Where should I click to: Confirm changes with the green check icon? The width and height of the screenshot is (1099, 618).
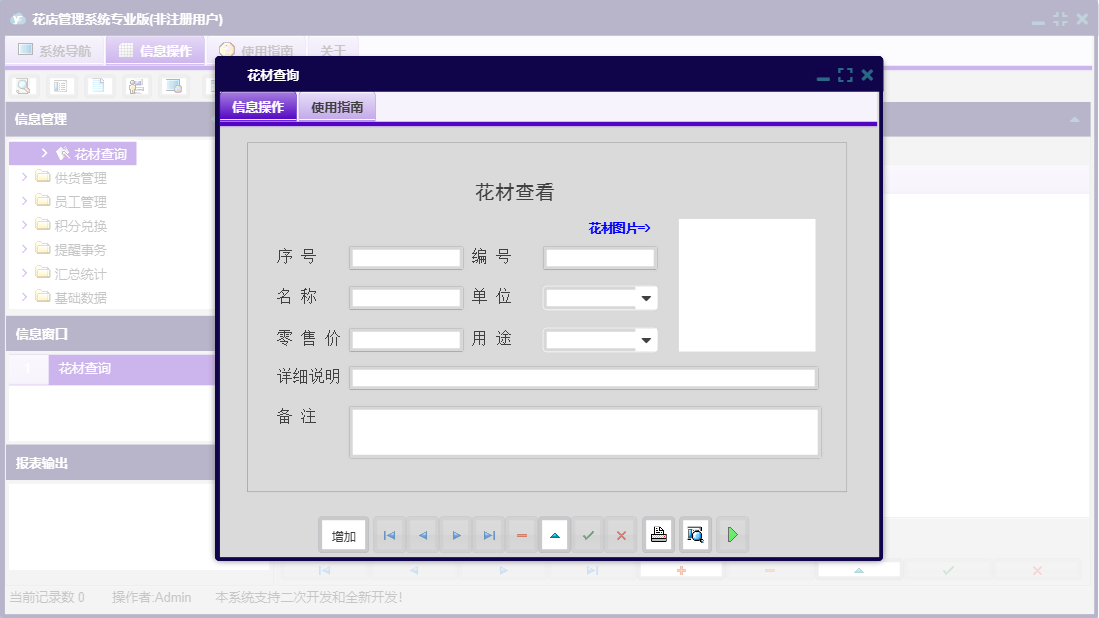pyautogui.click(x=588, y=534)
